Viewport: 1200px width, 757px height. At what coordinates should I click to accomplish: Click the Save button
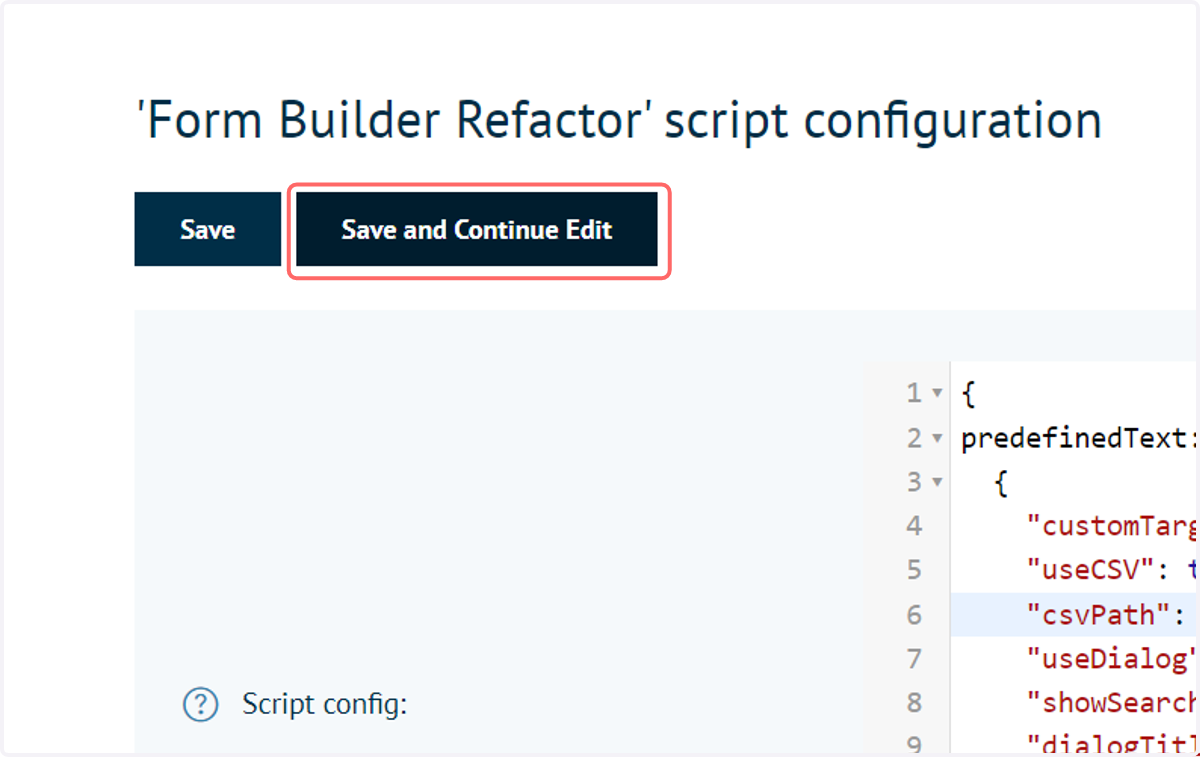(207, 229)
